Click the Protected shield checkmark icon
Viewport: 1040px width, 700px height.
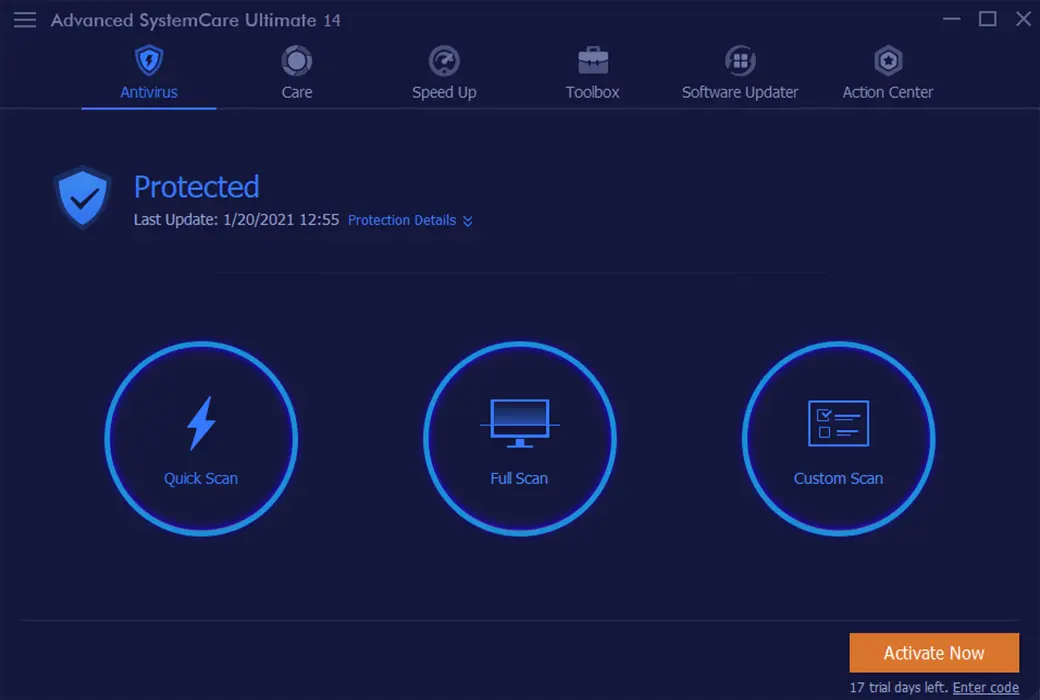pyautogui.click(x=82, y=197)
